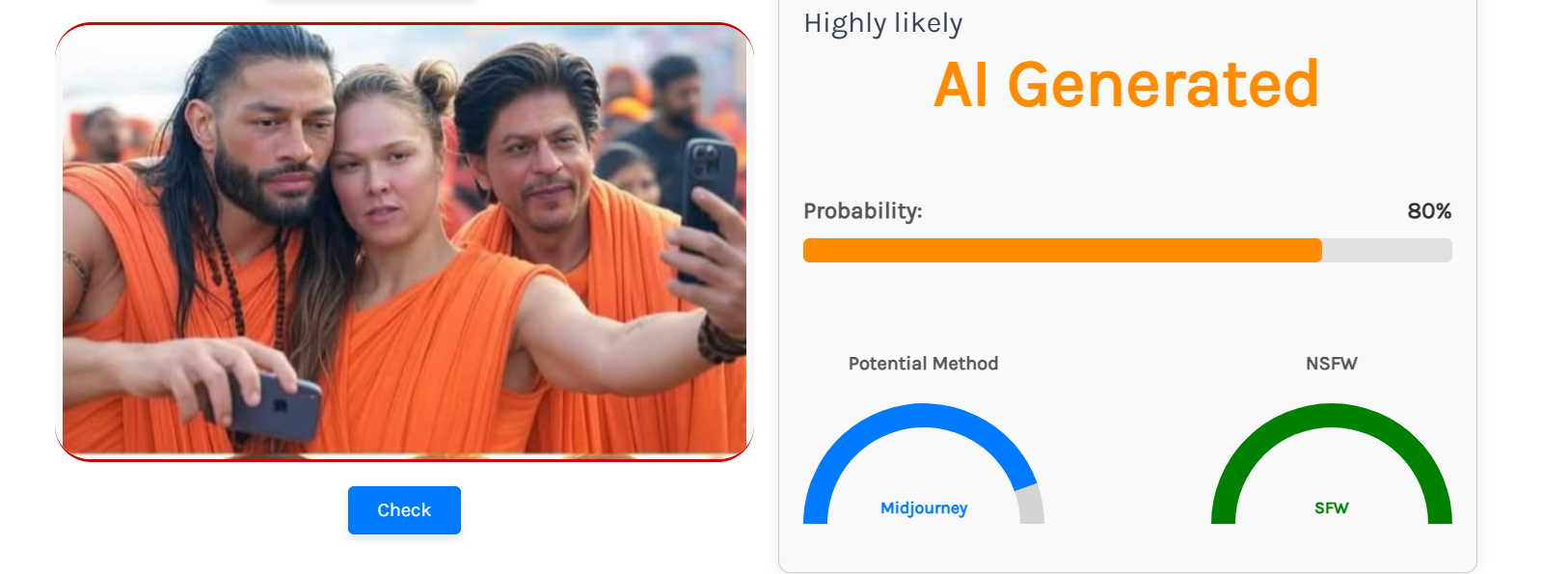The width and height of the screenshot is (1568, 574).
Task: Select the green "SFW" result label
Action: pyautogui.click(x=1331, y=508)
